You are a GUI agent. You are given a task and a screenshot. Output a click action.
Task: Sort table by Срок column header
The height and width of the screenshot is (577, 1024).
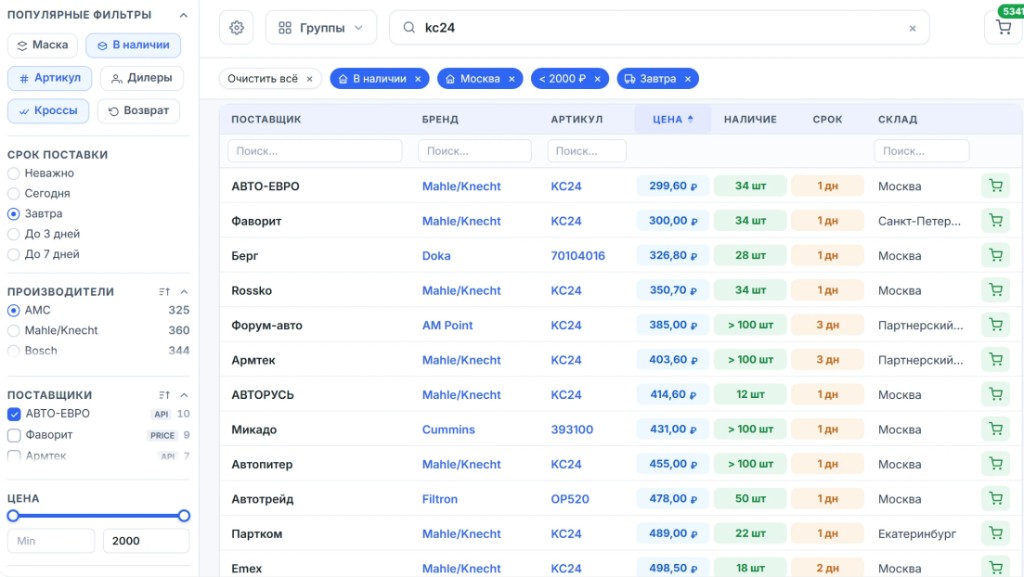[827, 119]
